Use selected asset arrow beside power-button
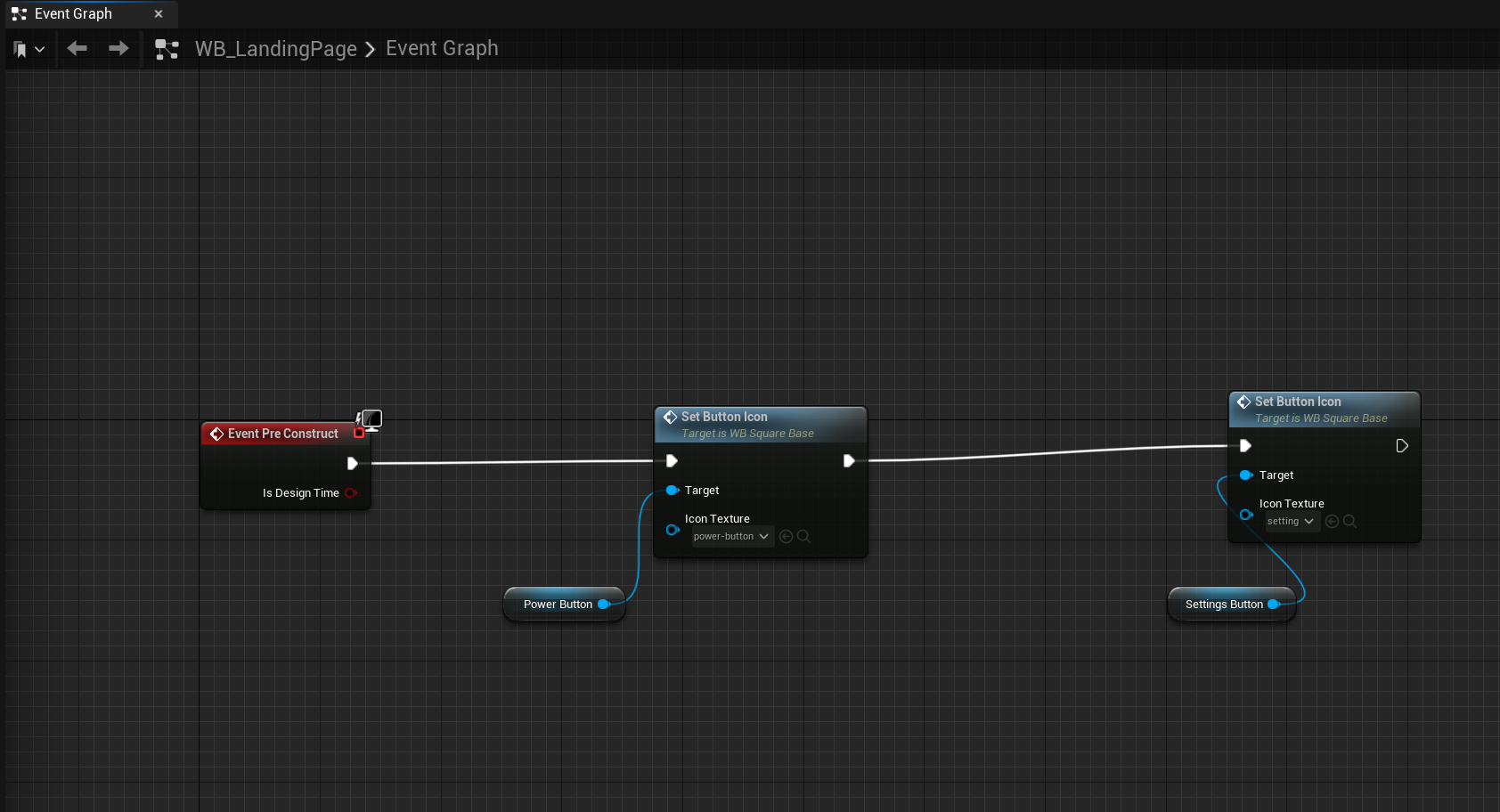Screen dimensions: 1500x812 coord(786,536)
